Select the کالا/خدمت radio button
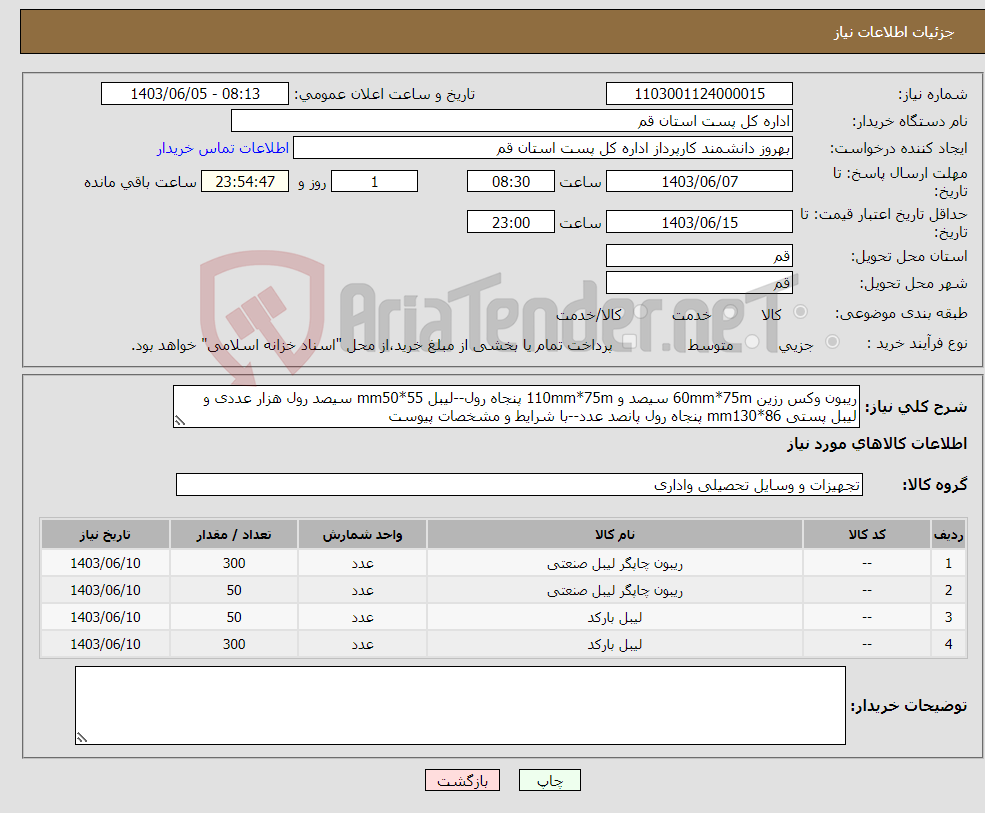985x813 pixels. pyautogui.click(x=640, y=312)
